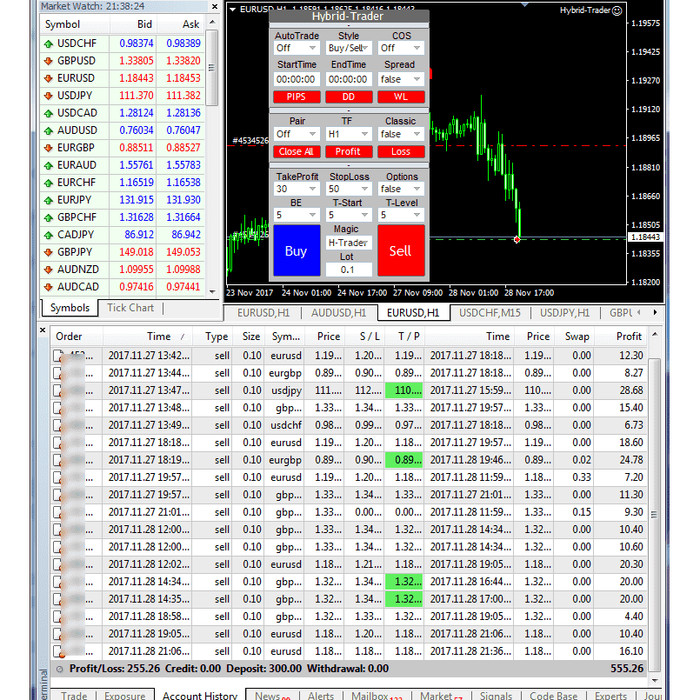The image size is (700, 700).
Task: Toggle the Classic false option
Action: 399,134
